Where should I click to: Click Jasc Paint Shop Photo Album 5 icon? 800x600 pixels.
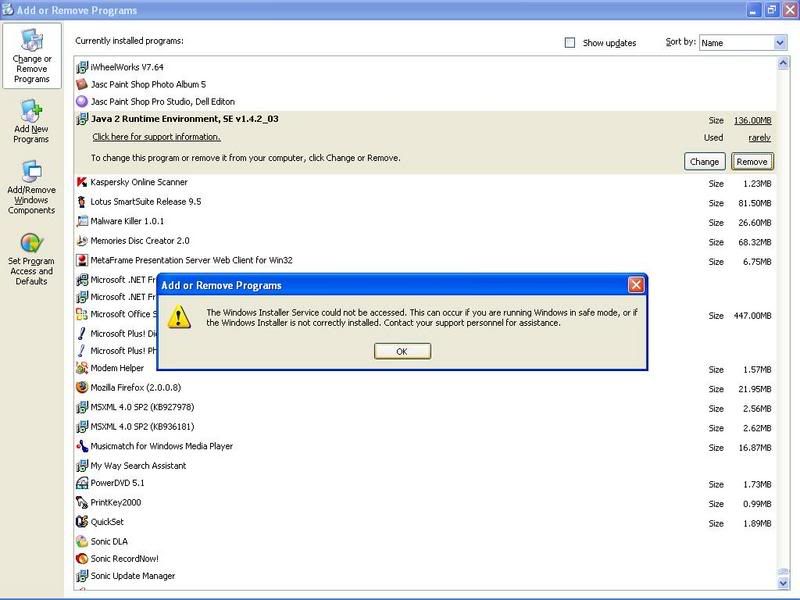click(82, 84)
